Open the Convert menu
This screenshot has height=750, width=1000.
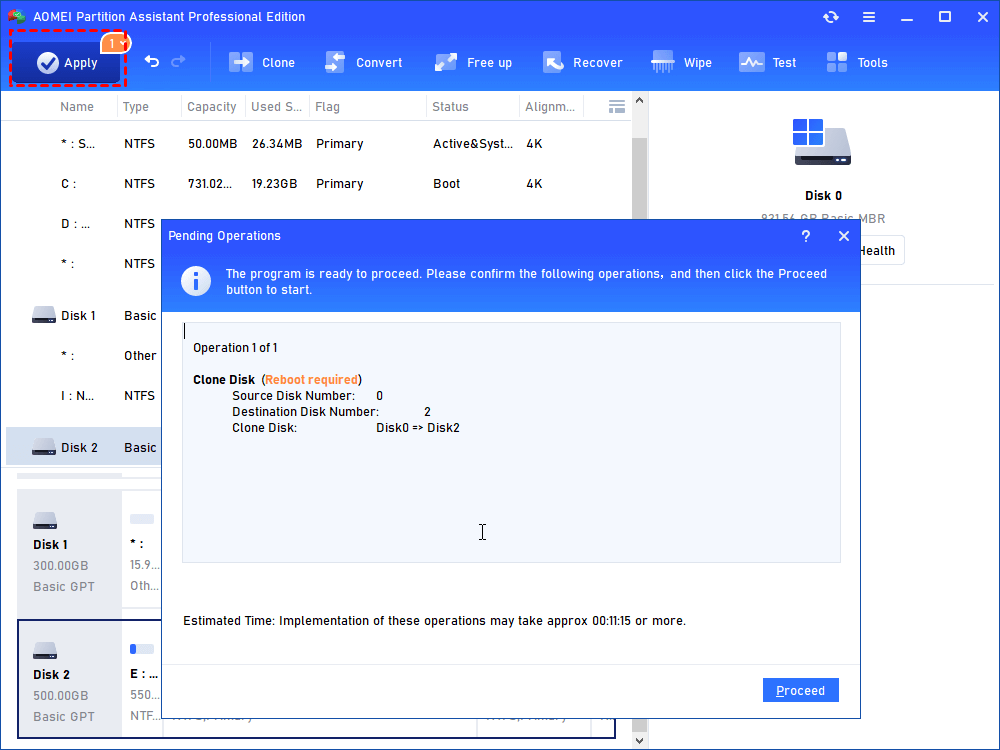(363, 62)
